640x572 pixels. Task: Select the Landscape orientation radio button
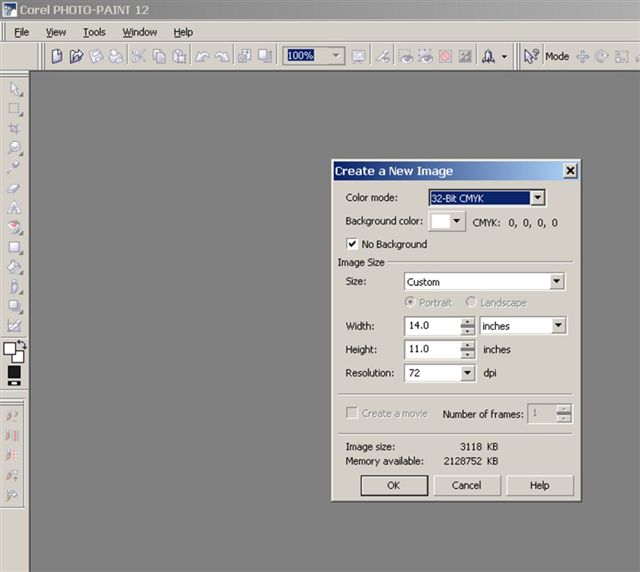[471, 303]
